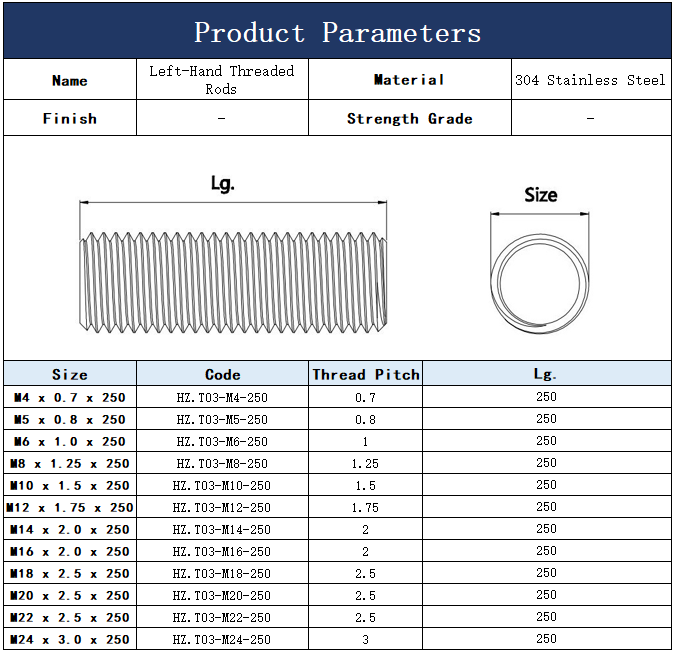This screenshot has width=676, height=654.
Task: Click the 'Strength Grade' label cell
Action: point(410,118)
